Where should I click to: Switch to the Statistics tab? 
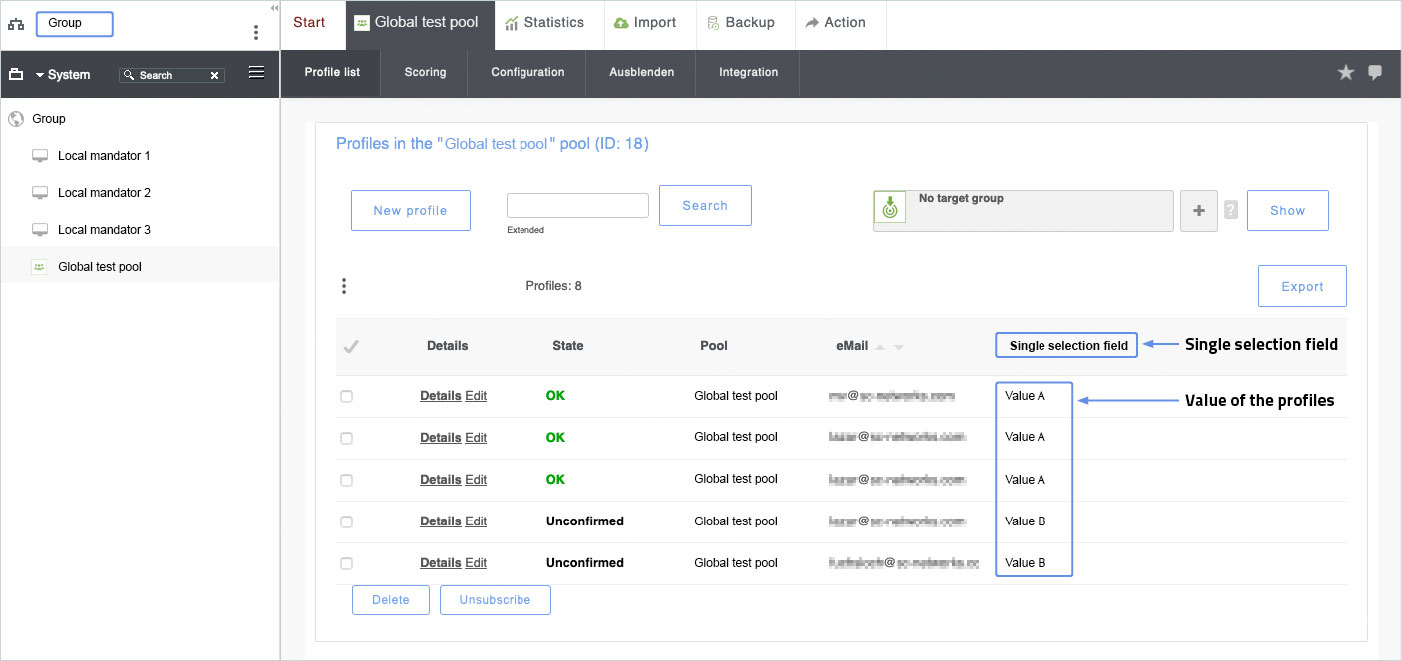point(544,23)
